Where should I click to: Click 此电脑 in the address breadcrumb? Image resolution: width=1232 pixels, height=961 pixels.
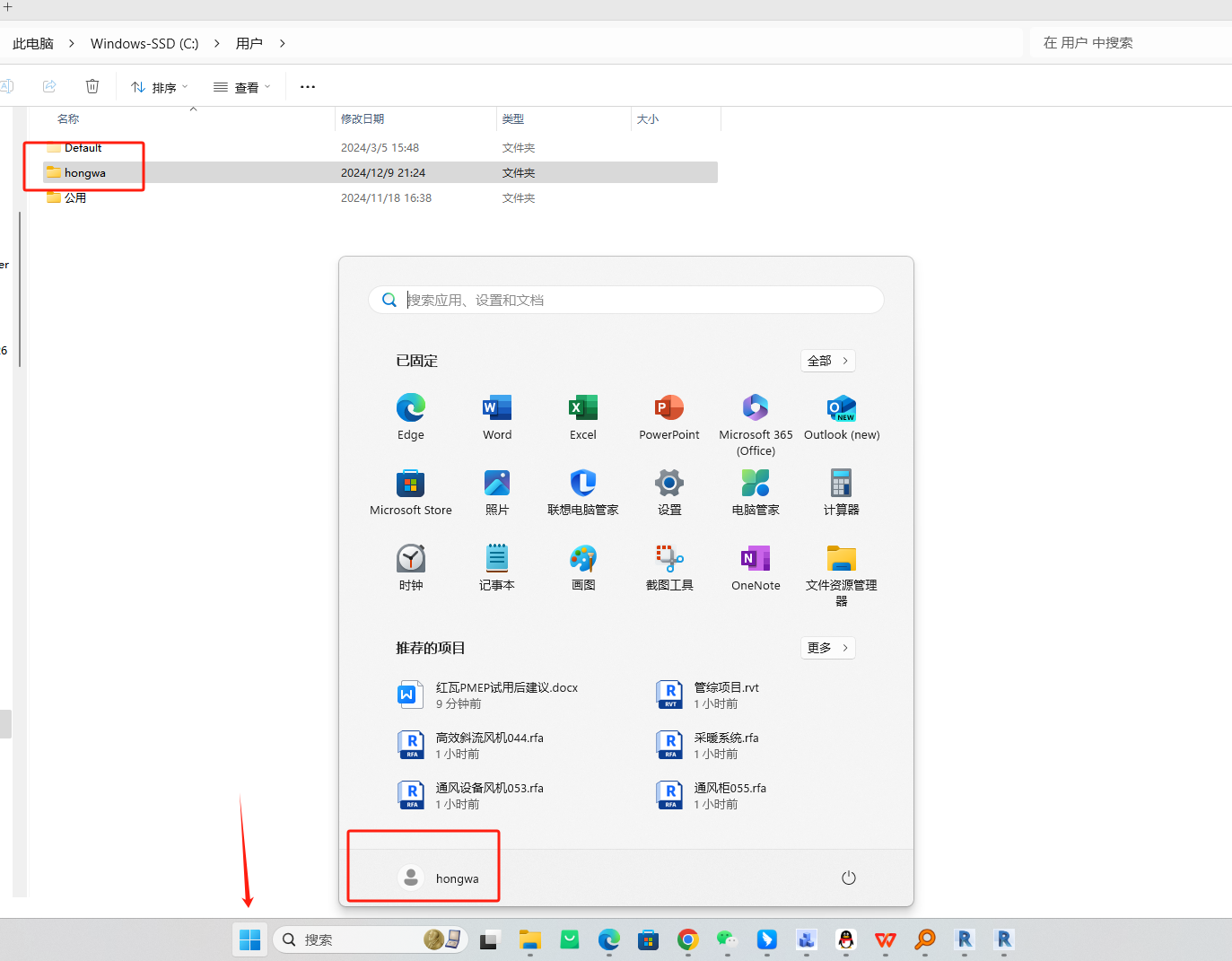pos(33,43)
